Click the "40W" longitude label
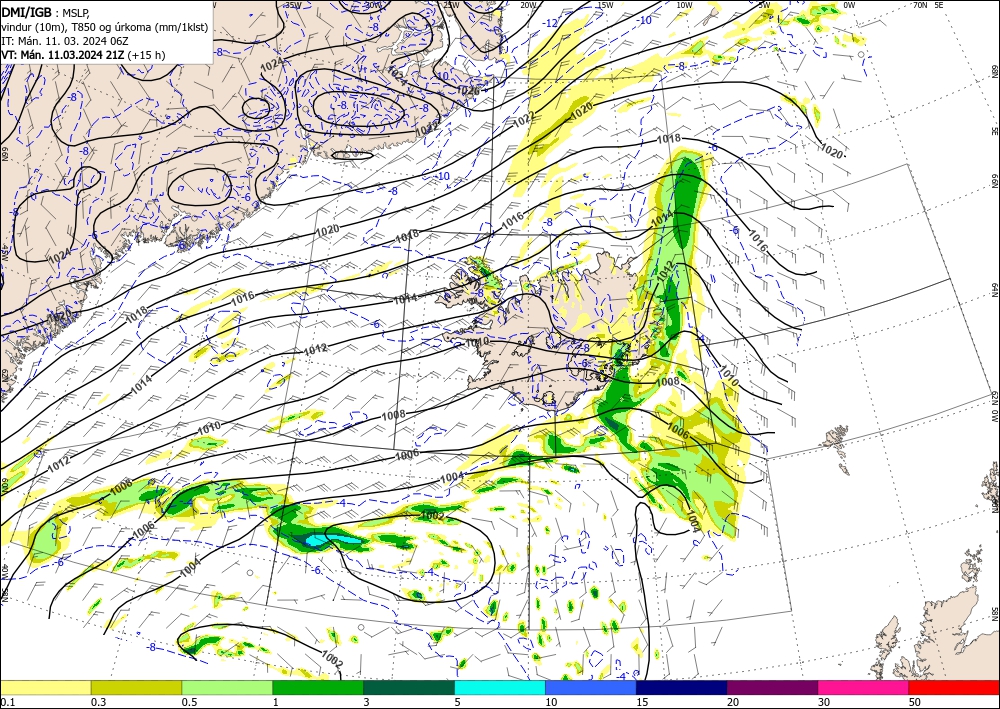Screen dimensions: 1000x709 (5, 571)
